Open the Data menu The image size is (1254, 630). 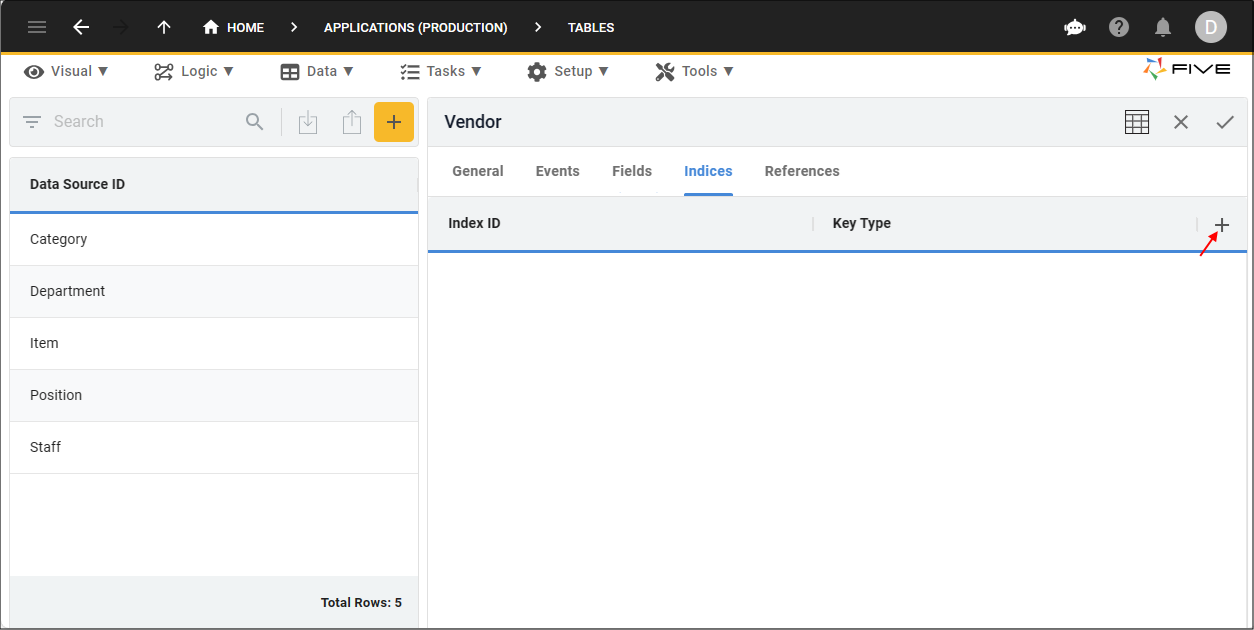(317, 71)
